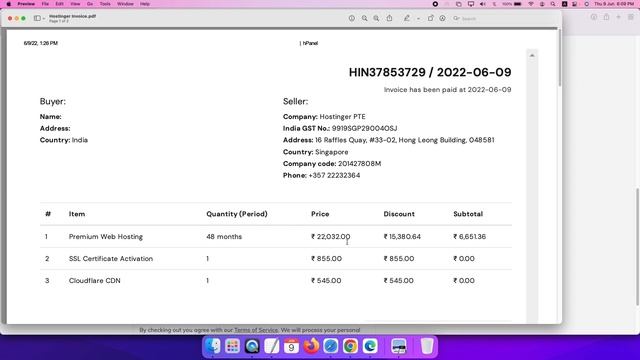
Task: Click the embedded PDF scroll-up arrow
Action: pos(532,56)
